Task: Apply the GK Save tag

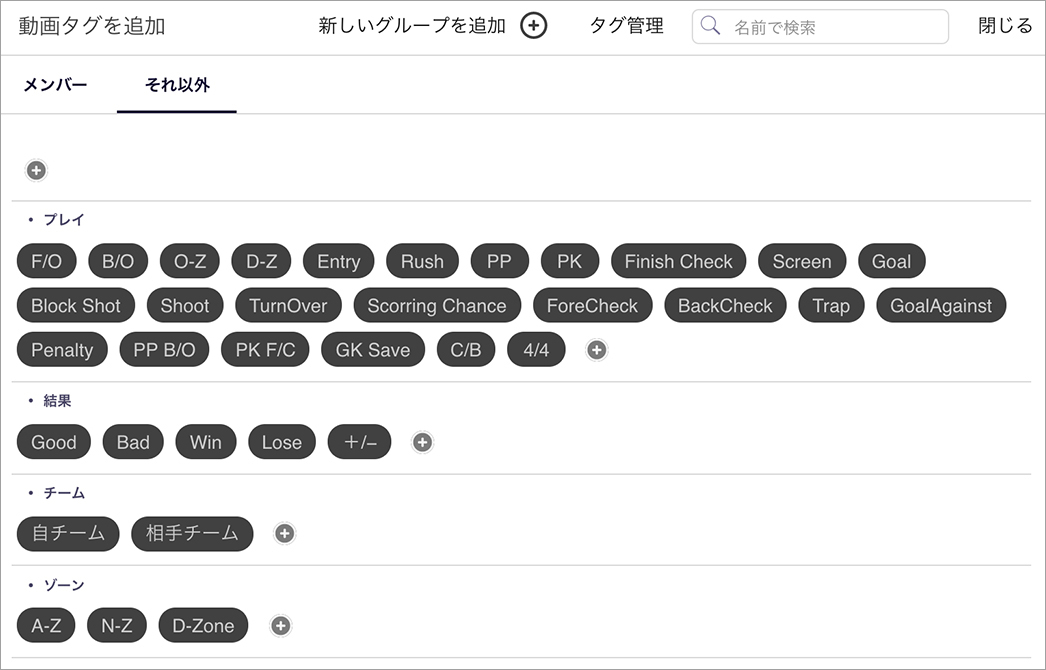Action: click(373, 349)
